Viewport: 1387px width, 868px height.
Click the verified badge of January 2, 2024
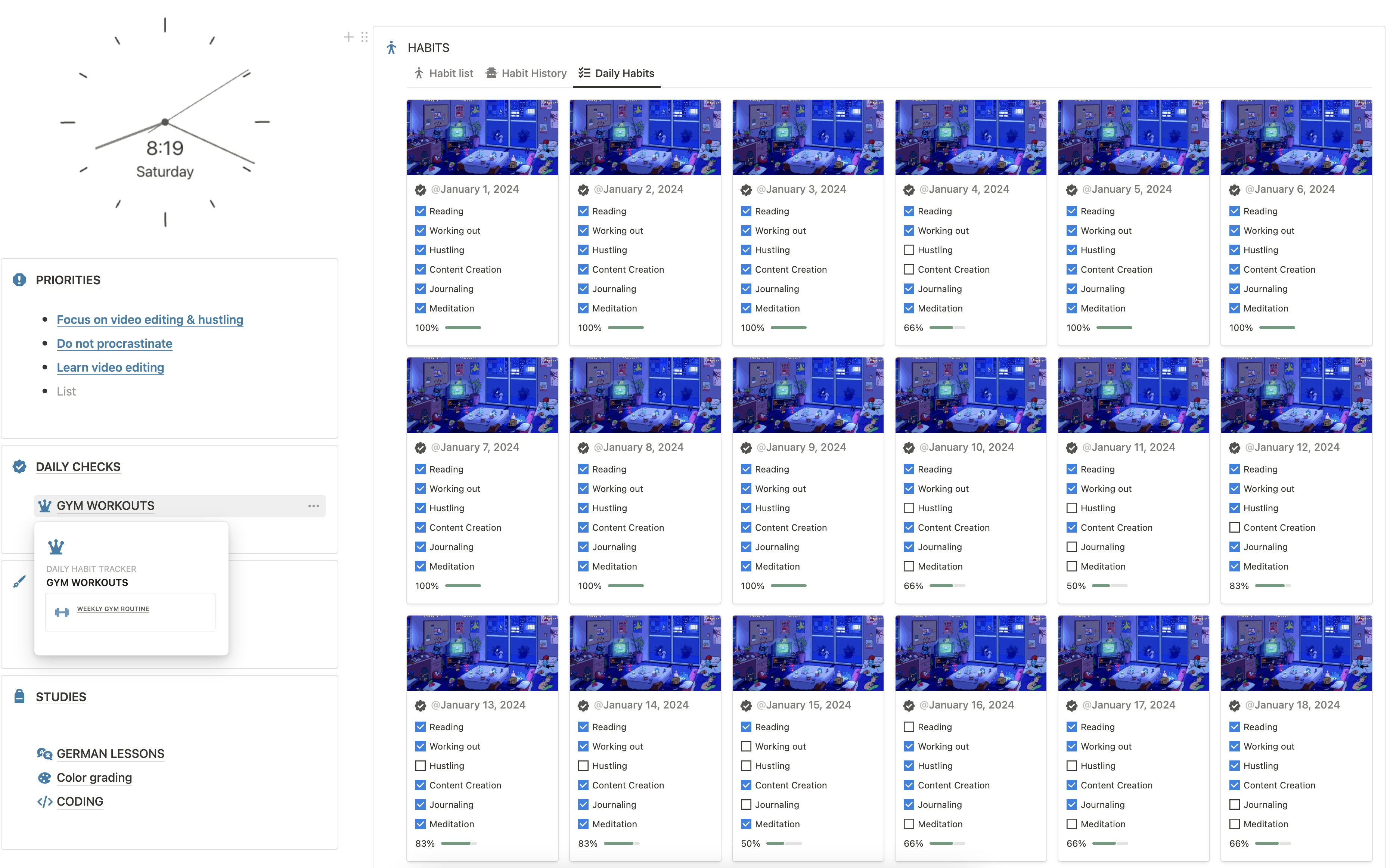[x=584, y=189]
